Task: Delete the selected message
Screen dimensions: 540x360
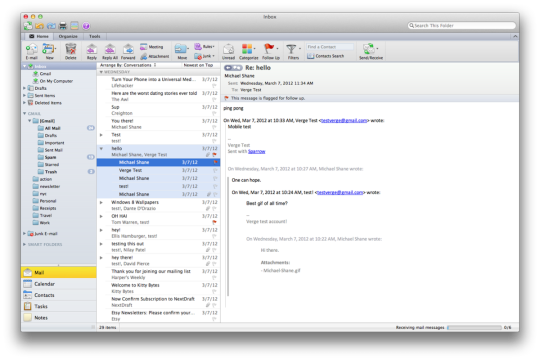Action: tap(71, 51)
